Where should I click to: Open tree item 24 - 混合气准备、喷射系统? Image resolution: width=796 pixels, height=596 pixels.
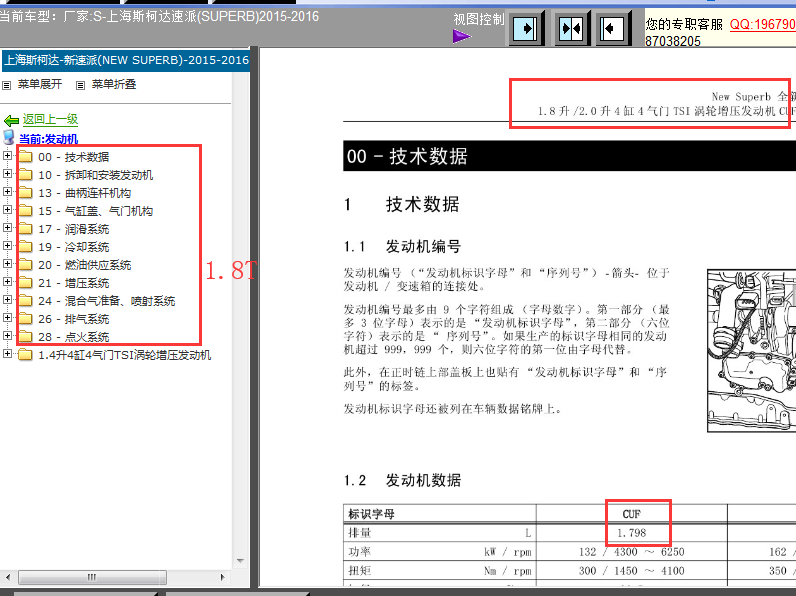pyautogui.click(x=107, y=301)
